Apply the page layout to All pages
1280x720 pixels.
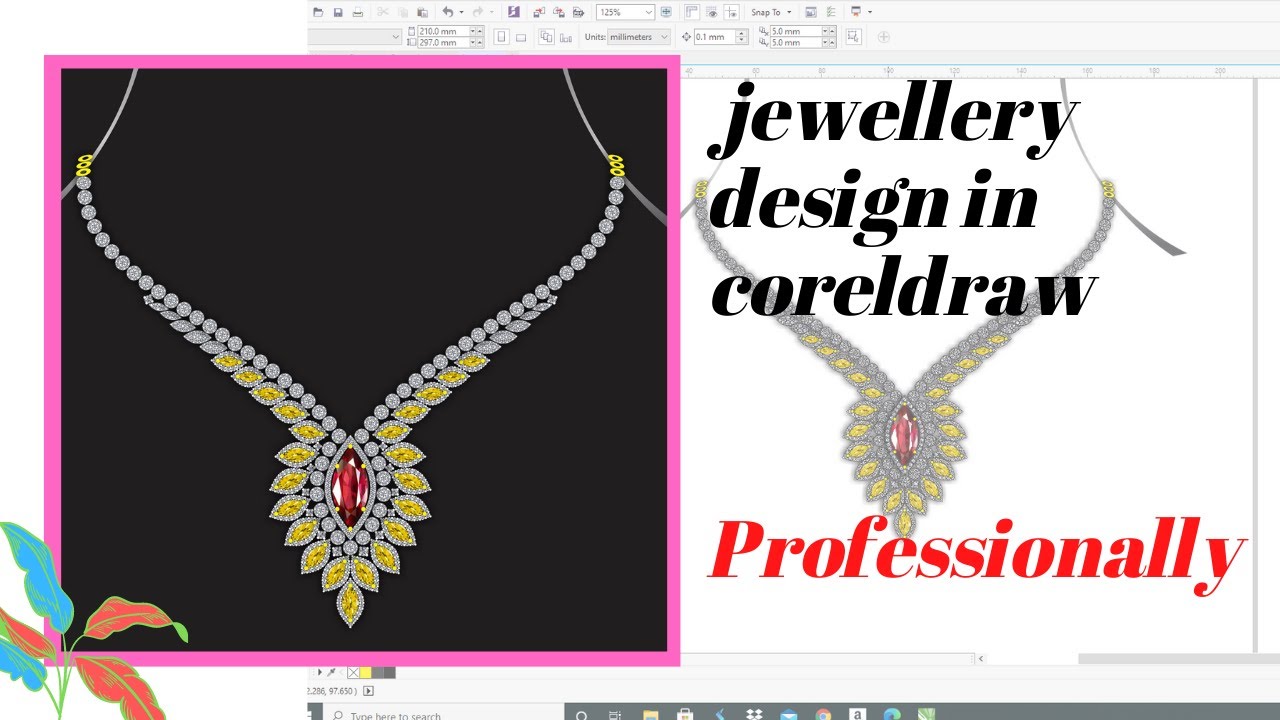[x=546, y=37]
